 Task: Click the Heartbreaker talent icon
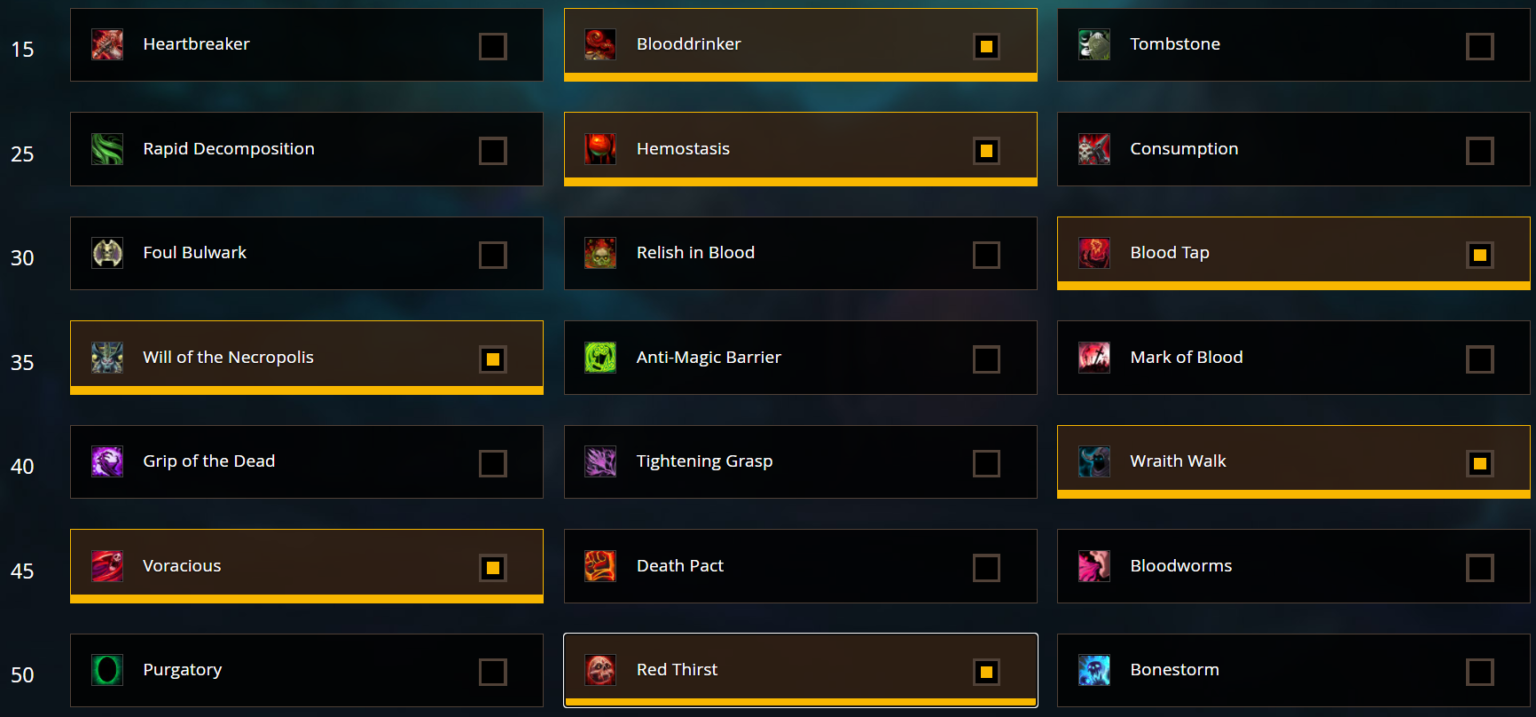click(107, 44)
